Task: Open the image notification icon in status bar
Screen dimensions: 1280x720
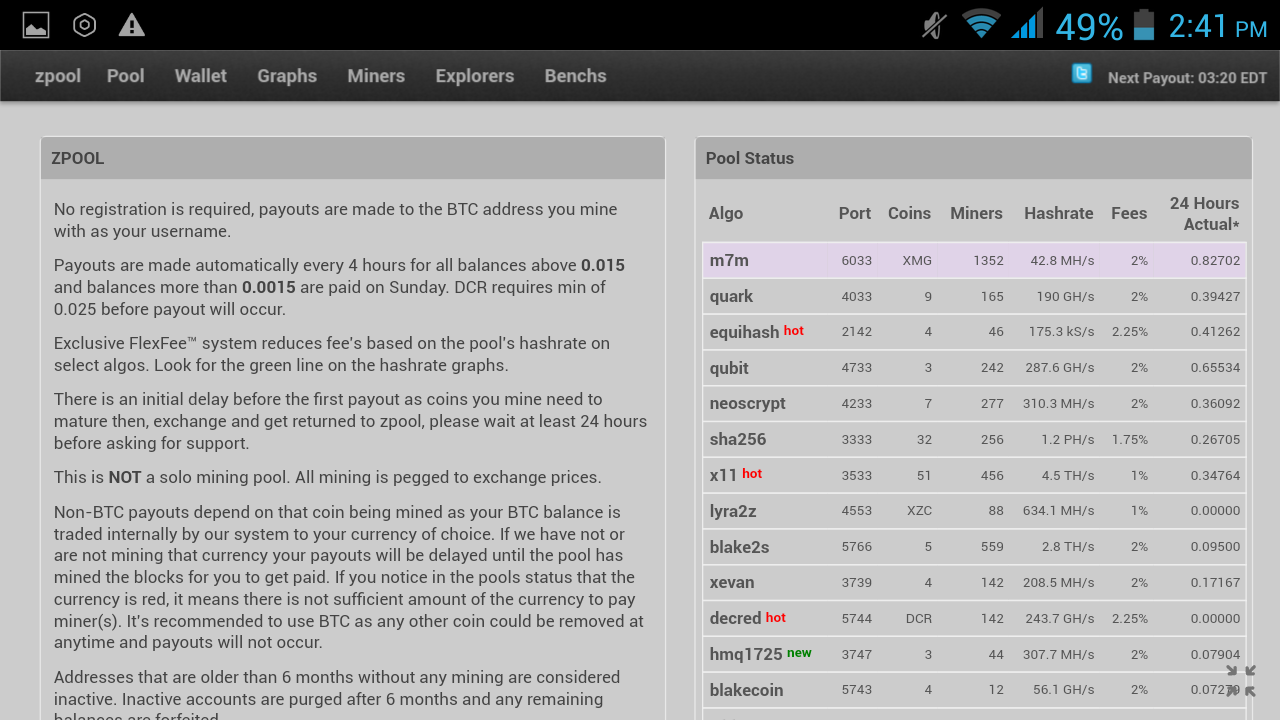Action: point(36,25)
